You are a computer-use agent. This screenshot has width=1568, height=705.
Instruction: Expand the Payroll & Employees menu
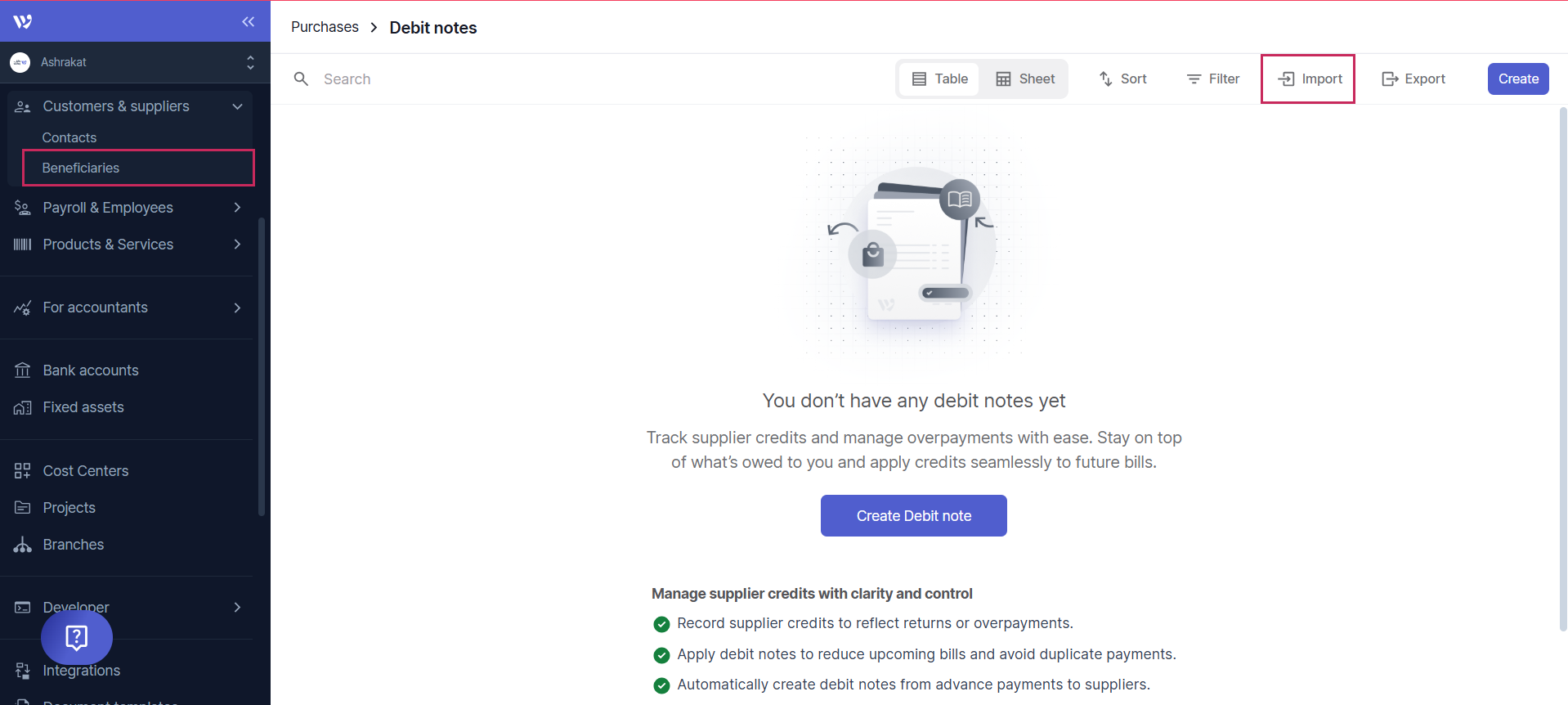coord(237,207)
